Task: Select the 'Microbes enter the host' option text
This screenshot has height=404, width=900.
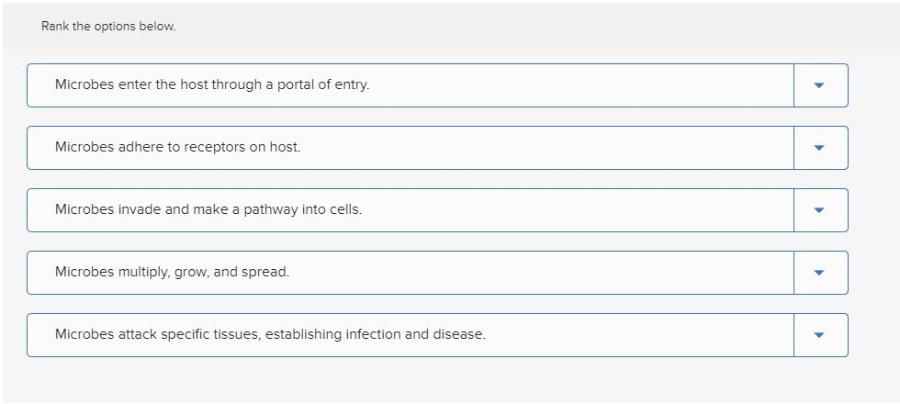Action: 212,85
